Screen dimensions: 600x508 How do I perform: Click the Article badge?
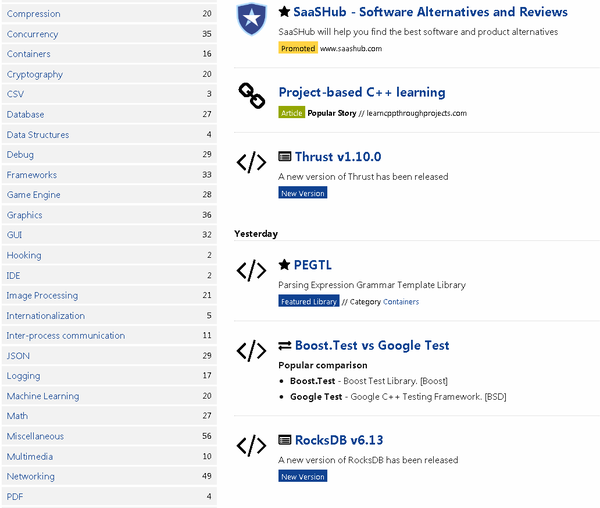[x=292, y=113]
